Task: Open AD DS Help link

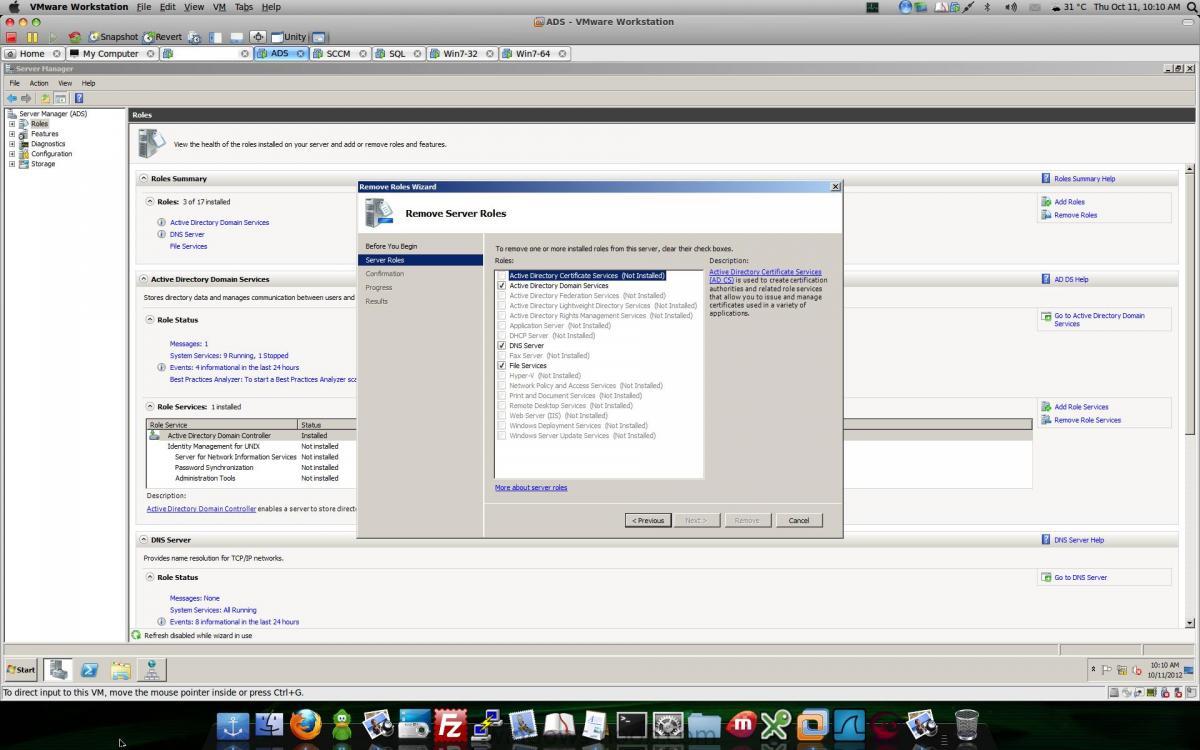Action: coord(1071,280)
